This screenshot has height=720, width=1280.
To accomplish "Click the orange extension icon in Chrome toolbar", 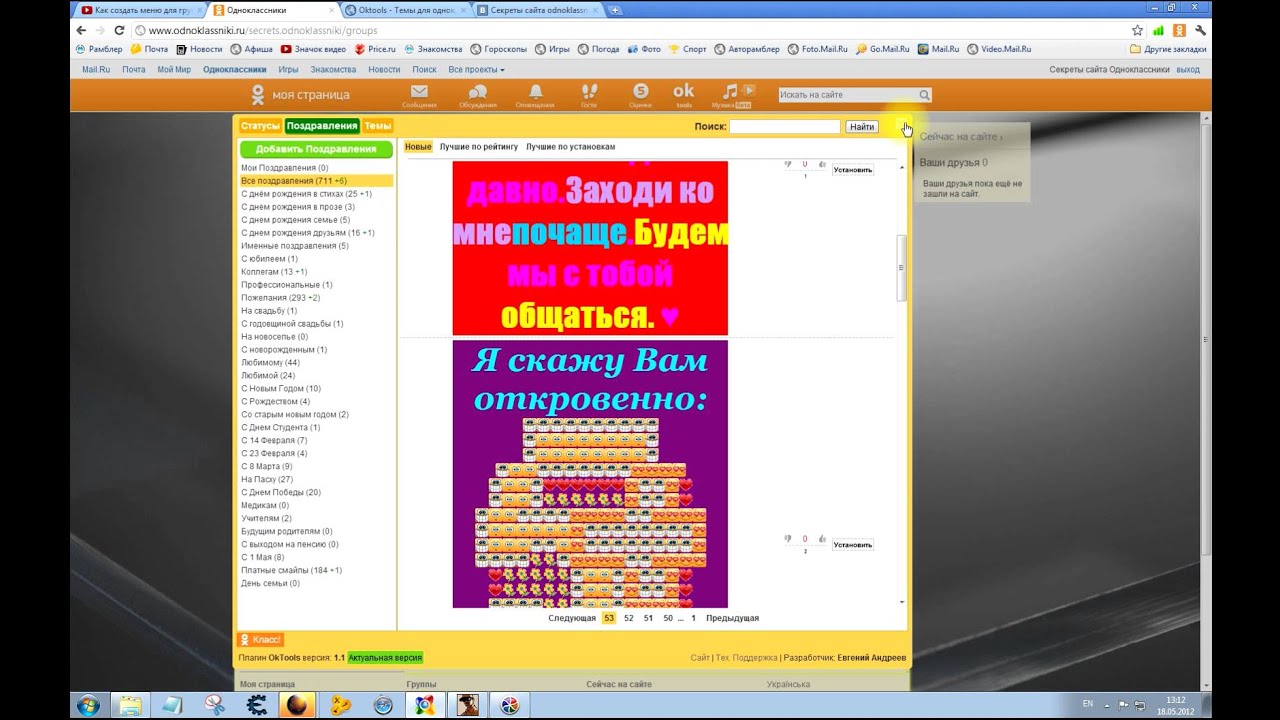I will click(1180, 30).
